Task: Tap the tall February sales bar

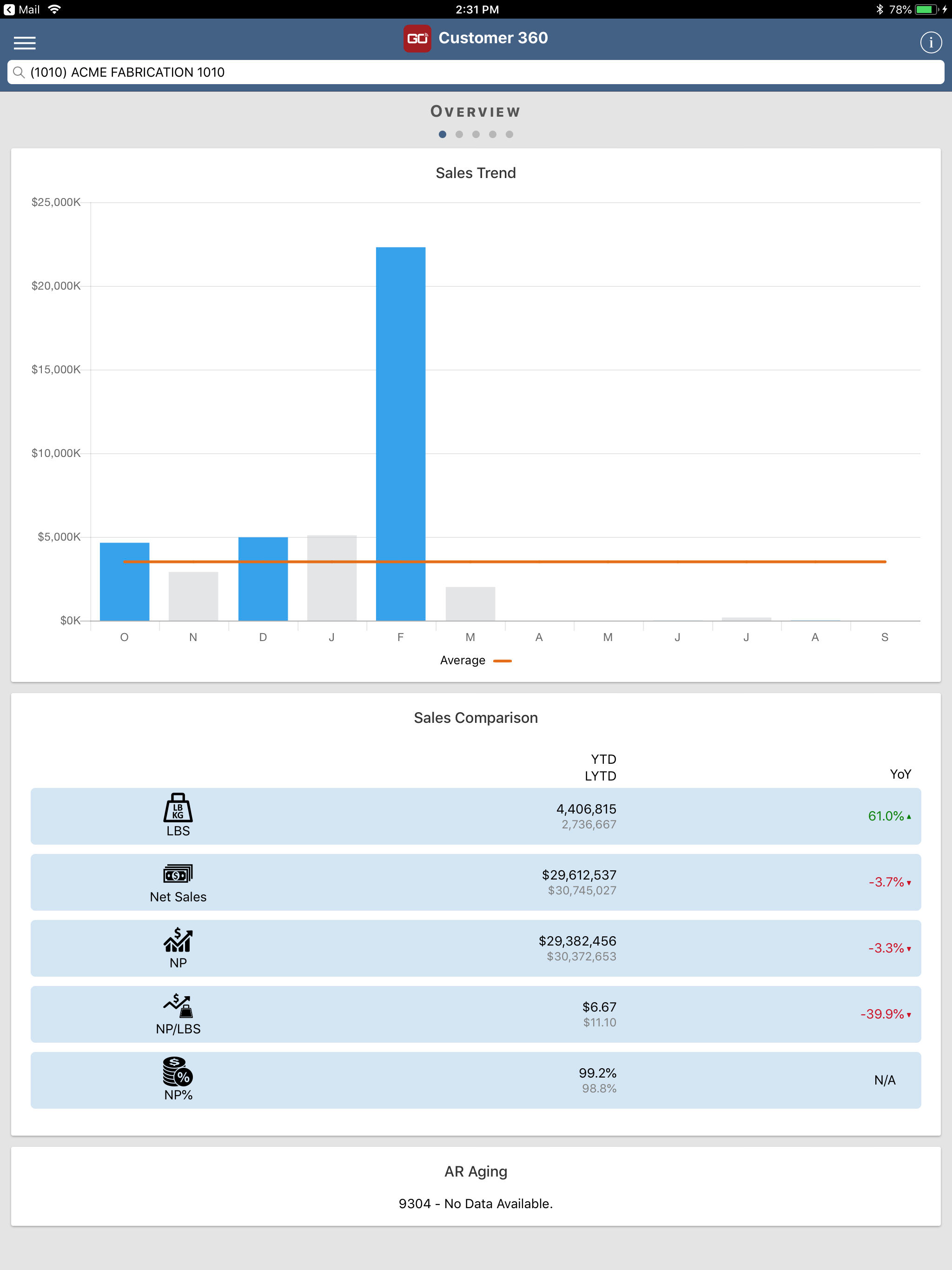Action: [401, 434]
